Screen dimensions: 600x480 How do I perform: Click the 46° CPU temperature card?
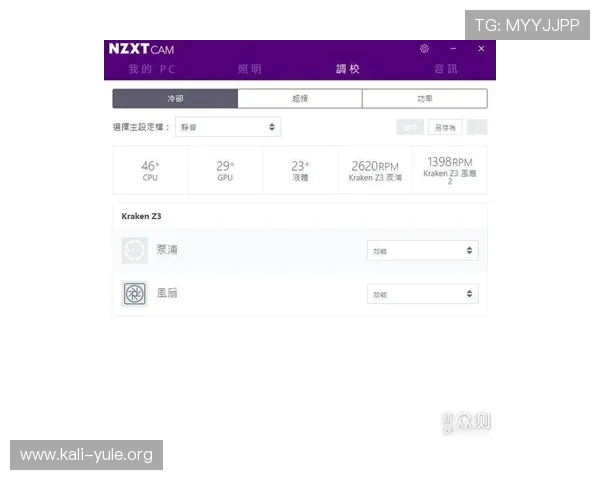[150, 170]
